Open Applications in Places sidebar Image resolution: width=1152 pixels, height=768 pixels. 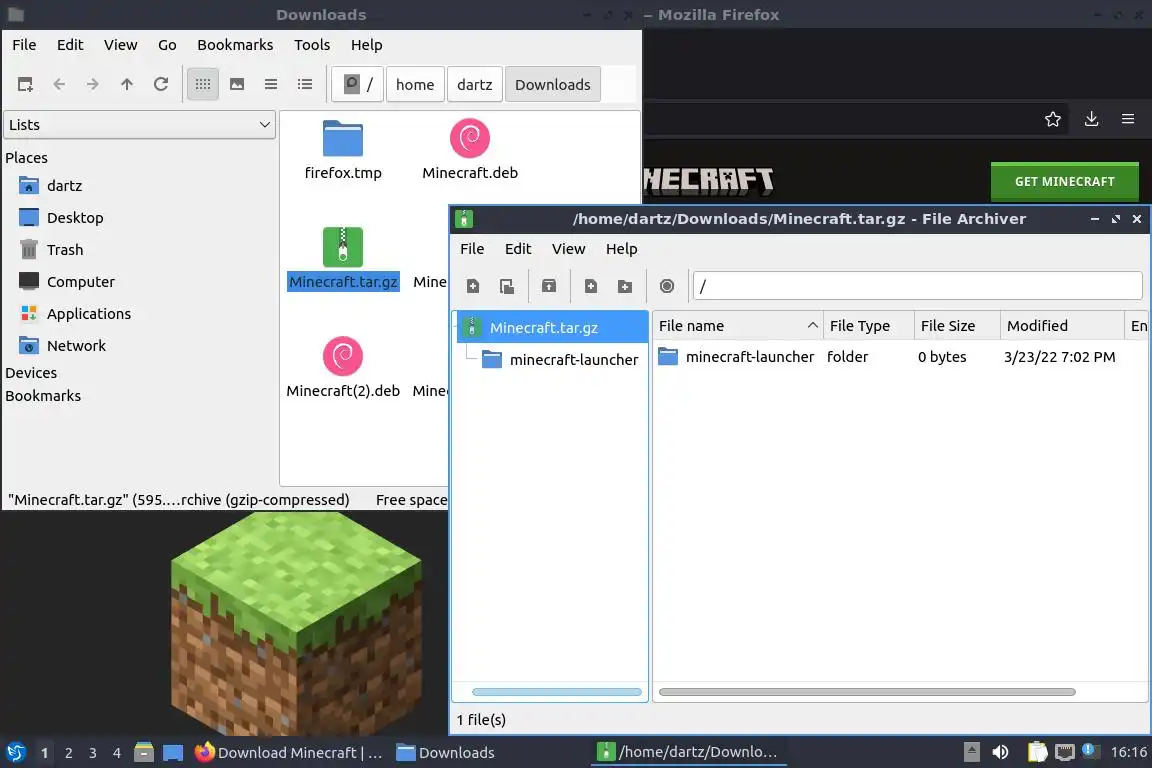(x=89, y=314)
